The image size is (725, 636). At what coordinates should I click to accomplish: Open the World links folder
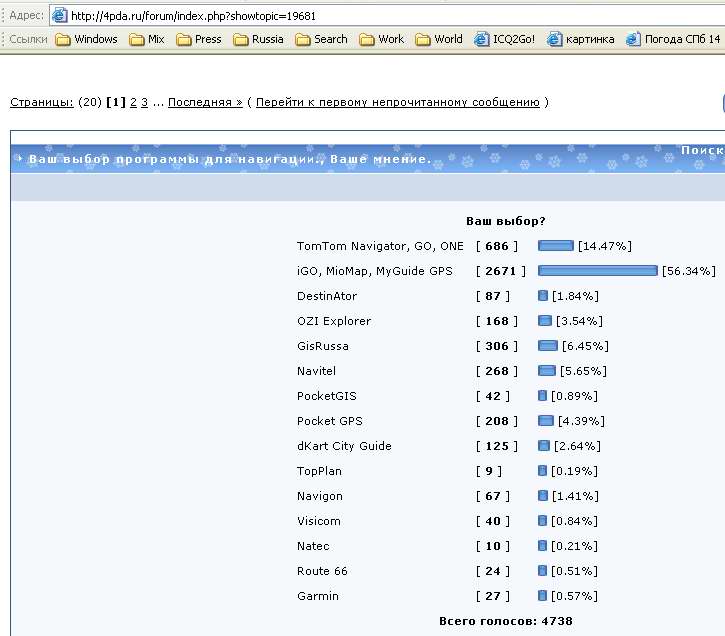[439, 39]
